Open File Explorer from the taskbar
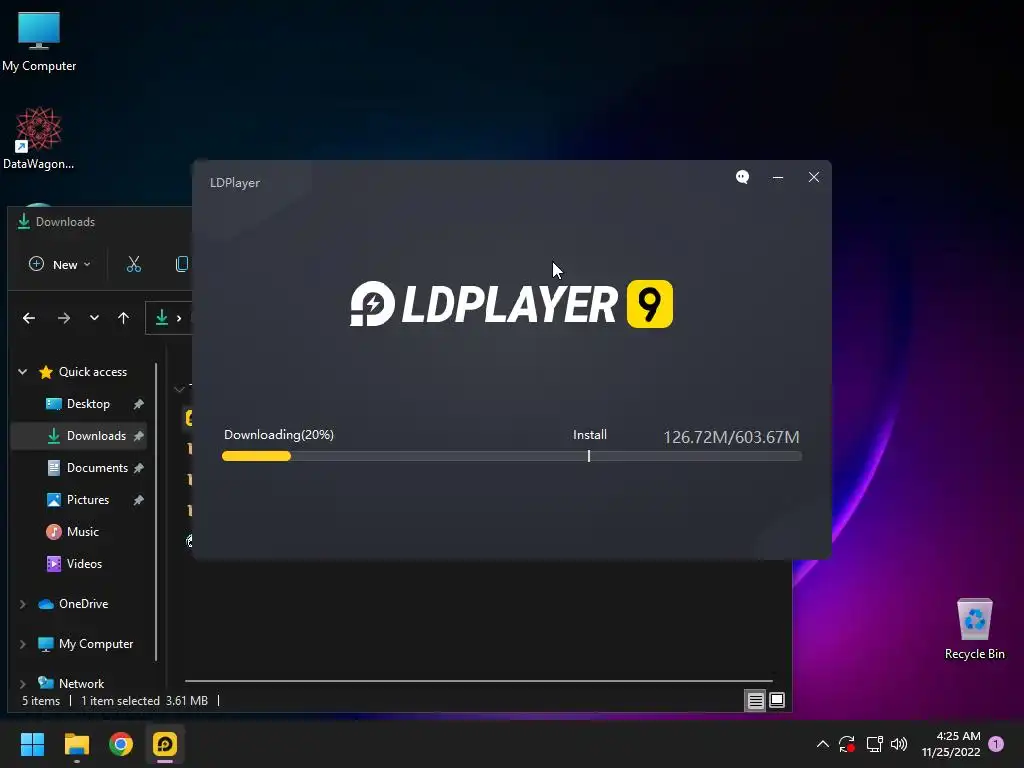 (x=76, y=744)
